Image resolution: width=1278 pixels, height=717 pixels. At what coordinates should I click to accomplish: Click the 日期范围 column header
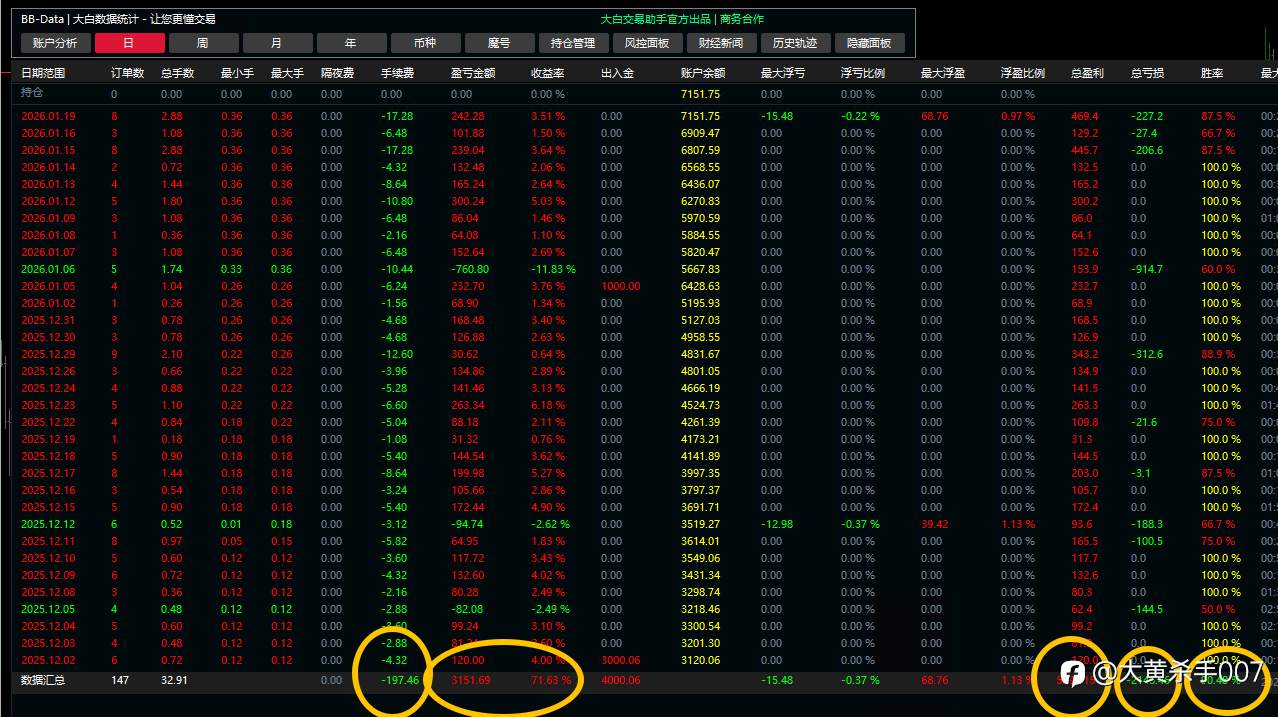[x=43, y=73]
